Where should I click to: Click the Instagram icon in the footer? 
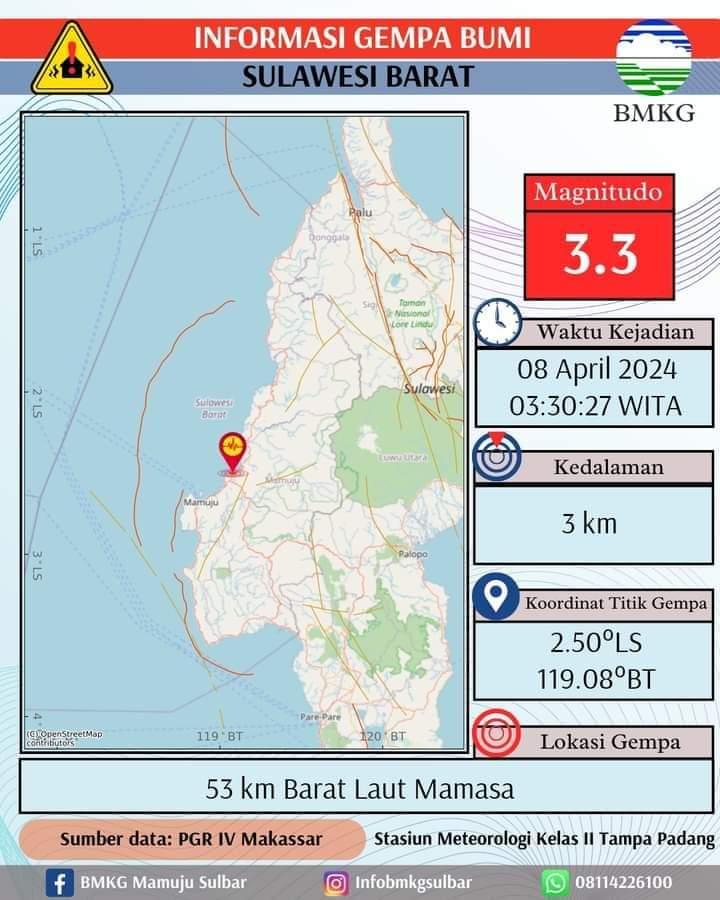[336, 883]
